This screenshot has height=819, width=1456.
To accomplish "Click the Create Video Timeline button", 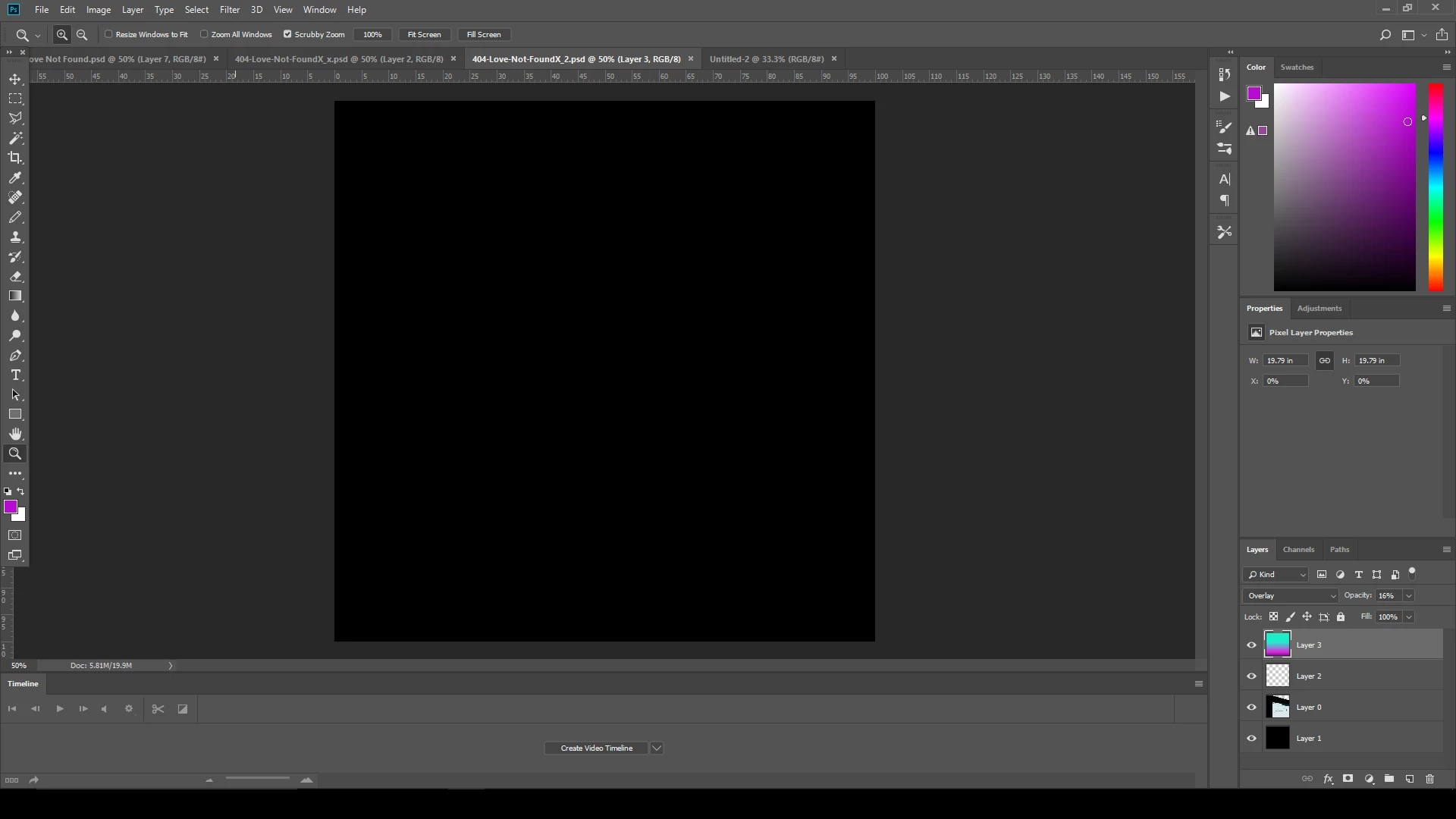I will click(x=596, y=748).
